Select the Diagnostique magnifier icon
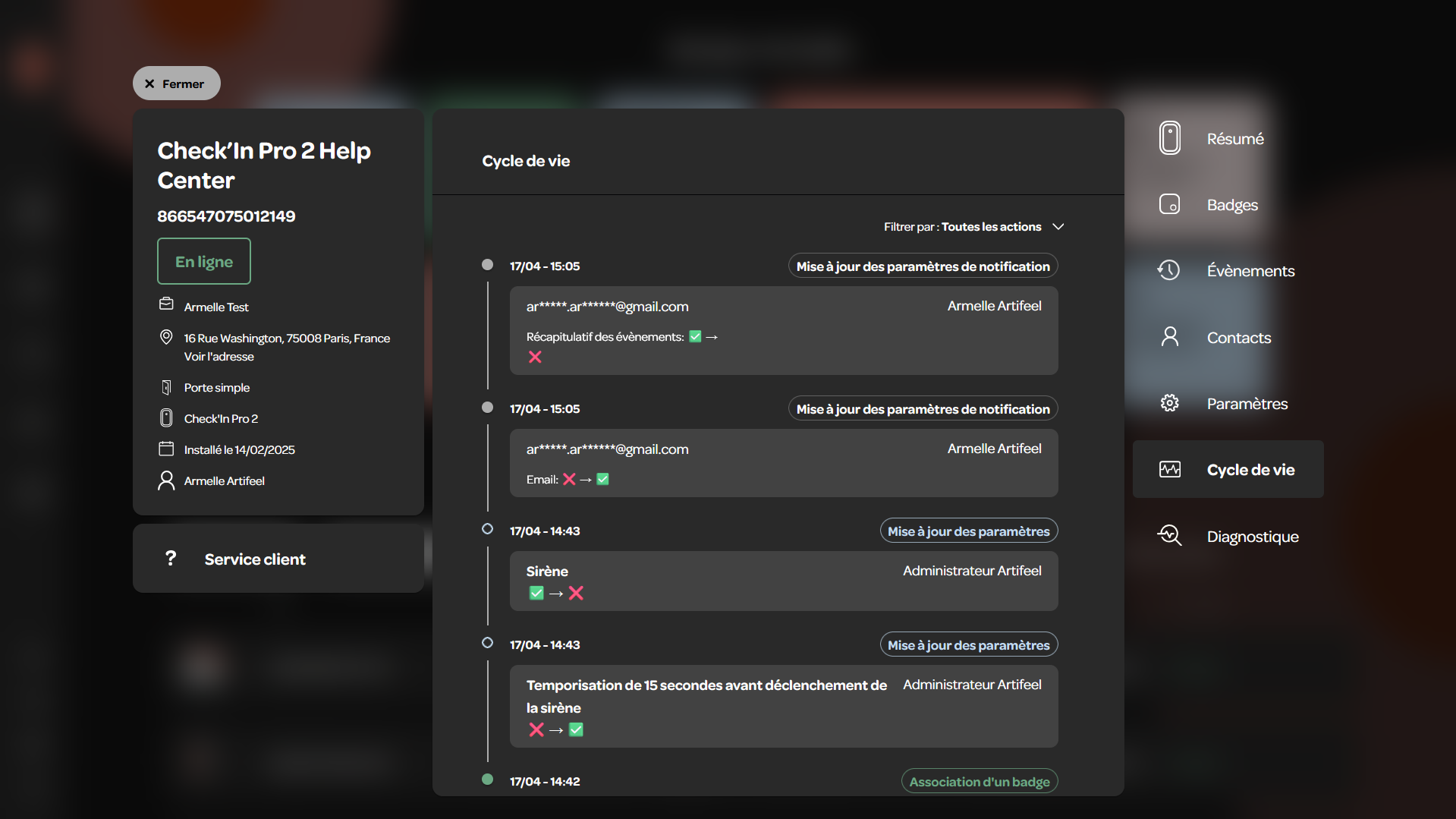1456x819 pixels. pyautogui.click(x=1169, y=536)
